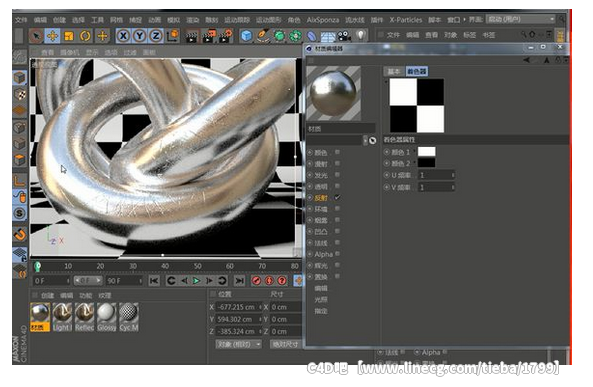This screenshot has width=593, height=387.
Task: Click Render View clapperboard icon
Action: click(192, 36)
